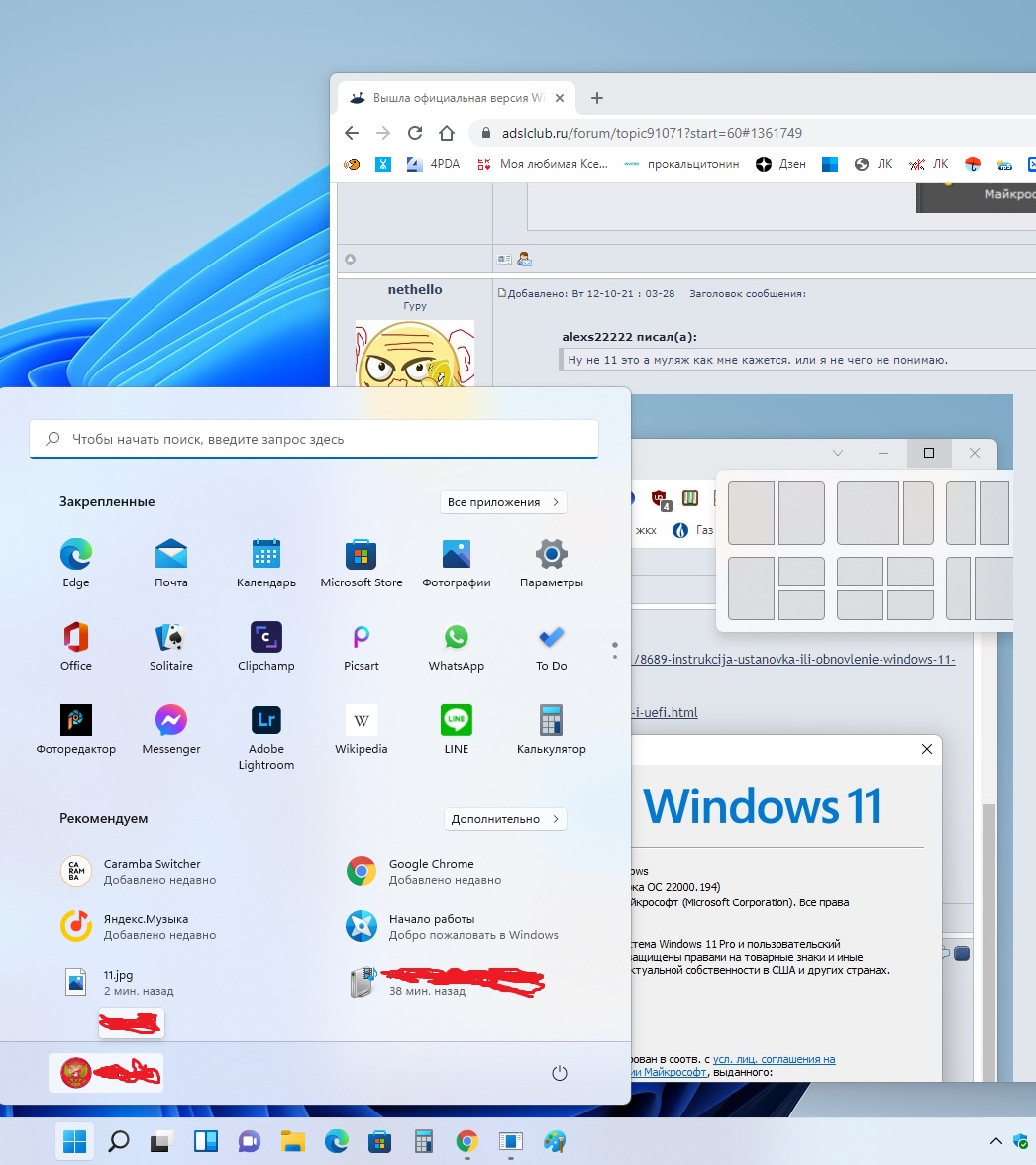
Task: Send private message icon under post
Action: click(x=524, y=259)
